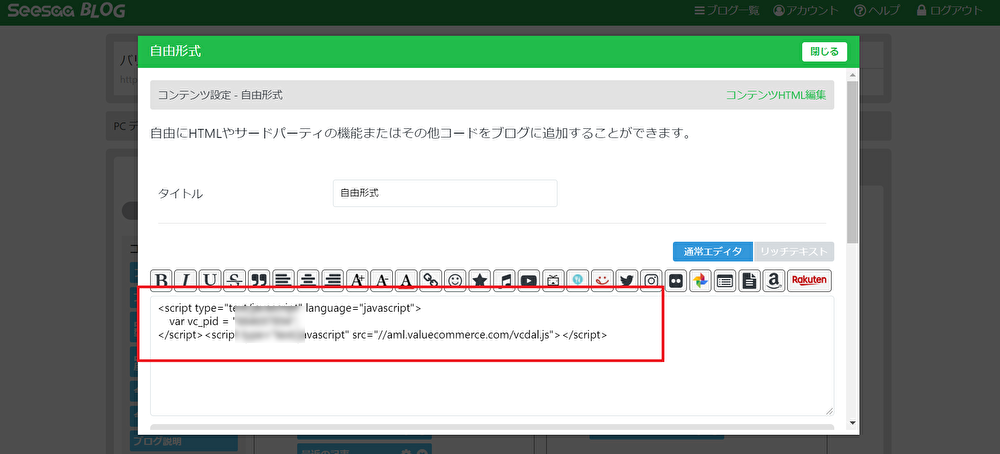Click the dialog vertical scrollbar thumb
Screen dimensions: 1000x454
853,161
